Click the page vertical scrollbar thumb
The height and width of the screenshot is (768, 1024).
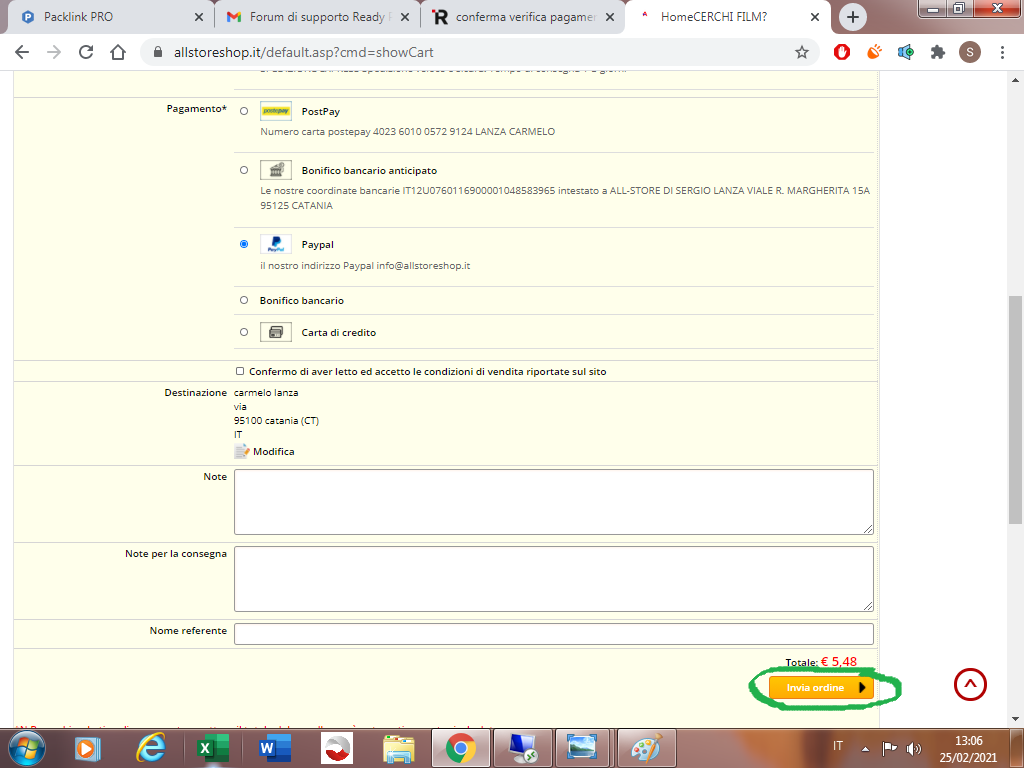coord(1015,409)
